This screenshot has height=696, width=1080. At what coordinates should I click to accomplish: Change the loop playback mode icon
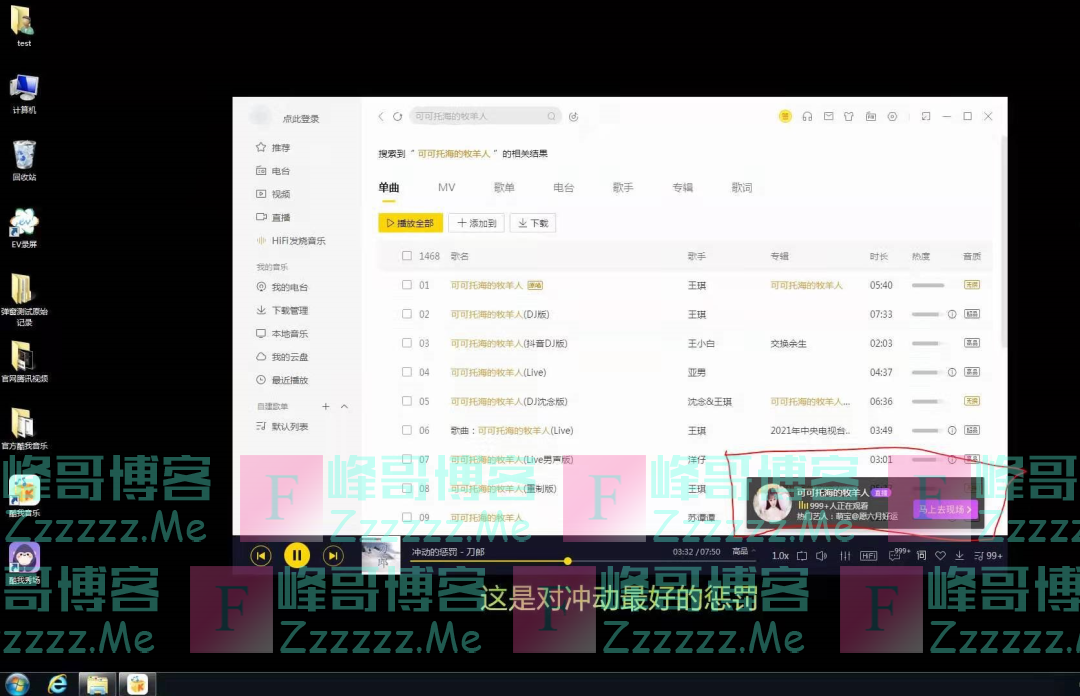click(x=802, y=555)
